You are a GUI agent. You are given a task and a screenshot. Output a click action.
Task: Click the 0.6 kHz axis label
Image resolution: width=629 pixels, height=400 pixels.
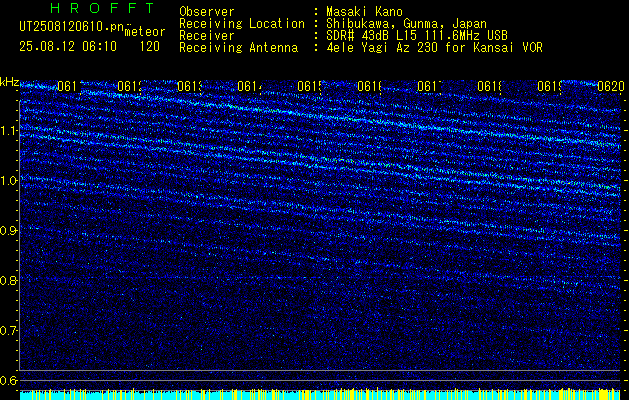point(9,380)
